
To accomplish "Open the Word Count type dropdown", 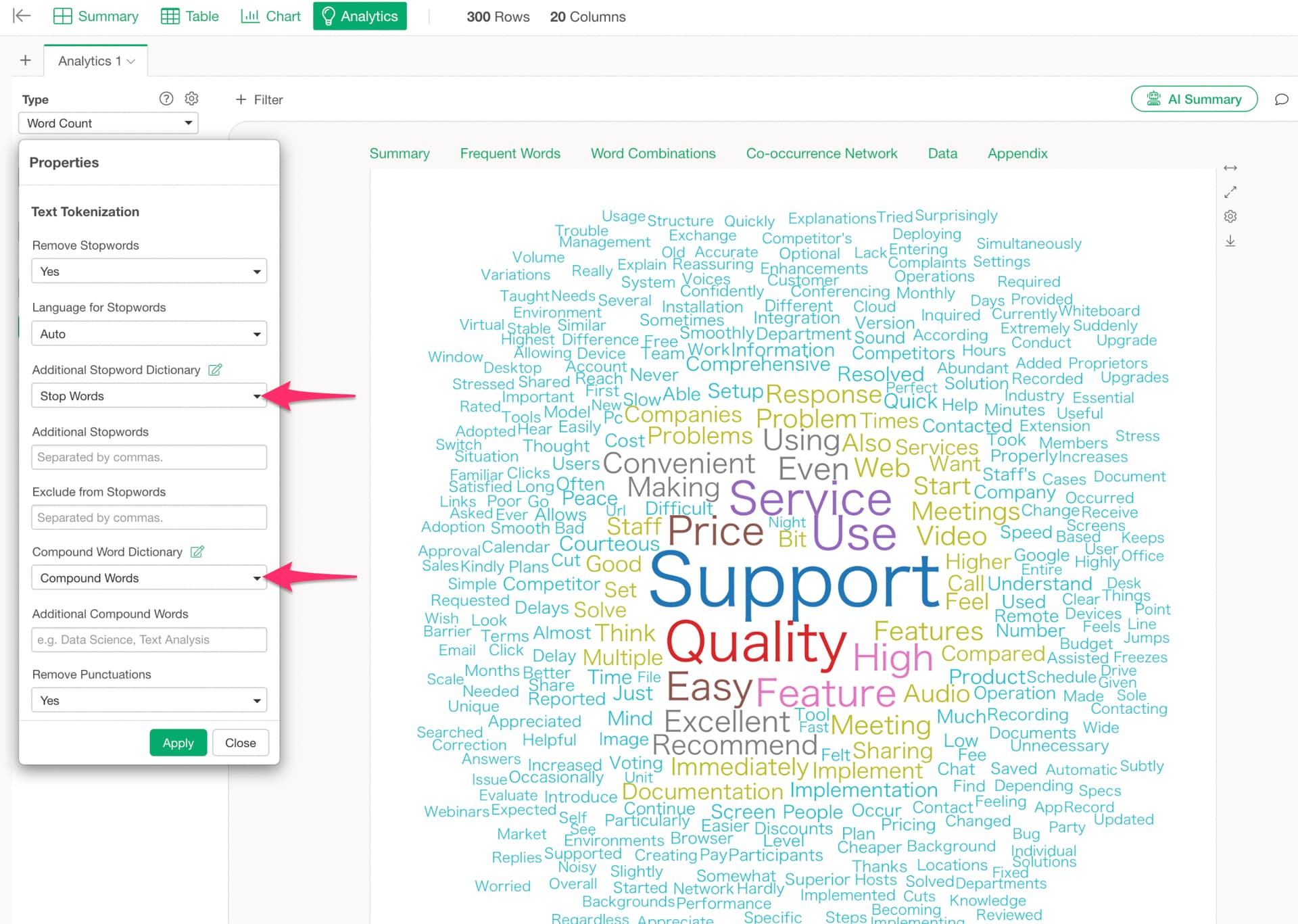I will pyautogui.click(x=108, y=123).
